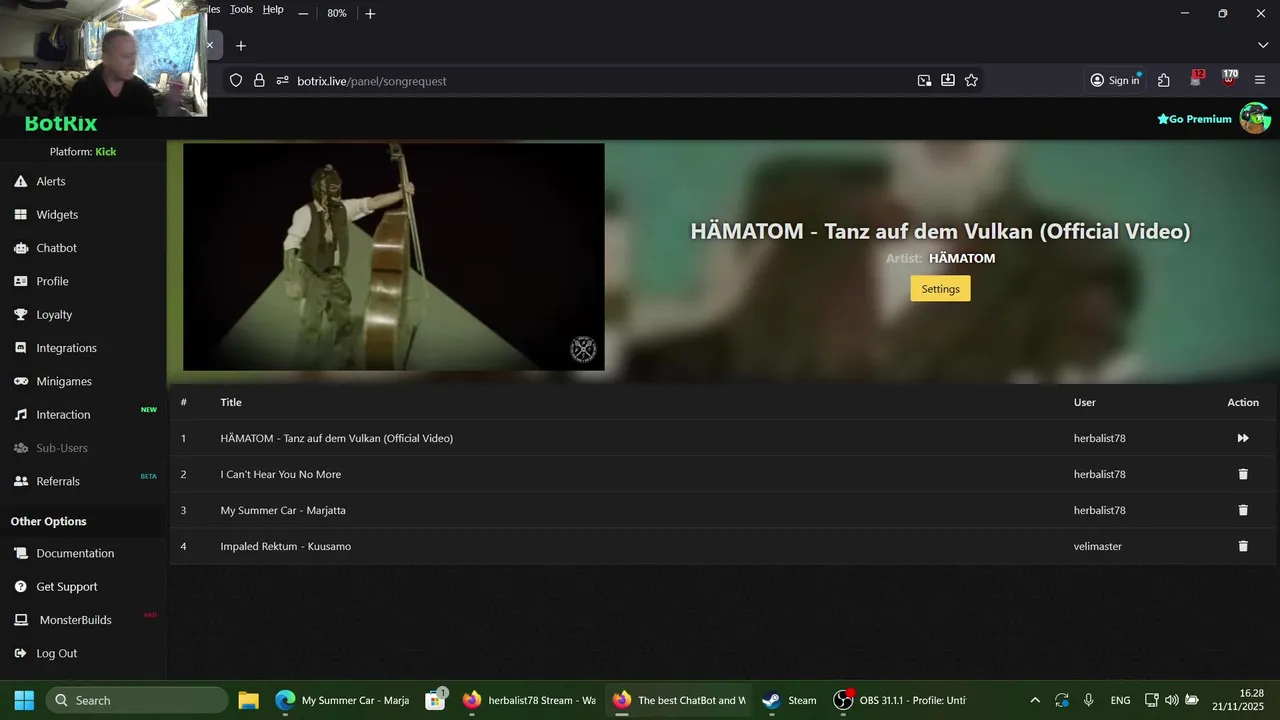Screen dimensions: 1280x720
Task: Click the song video thumbnail
Action: click(393, 257)
